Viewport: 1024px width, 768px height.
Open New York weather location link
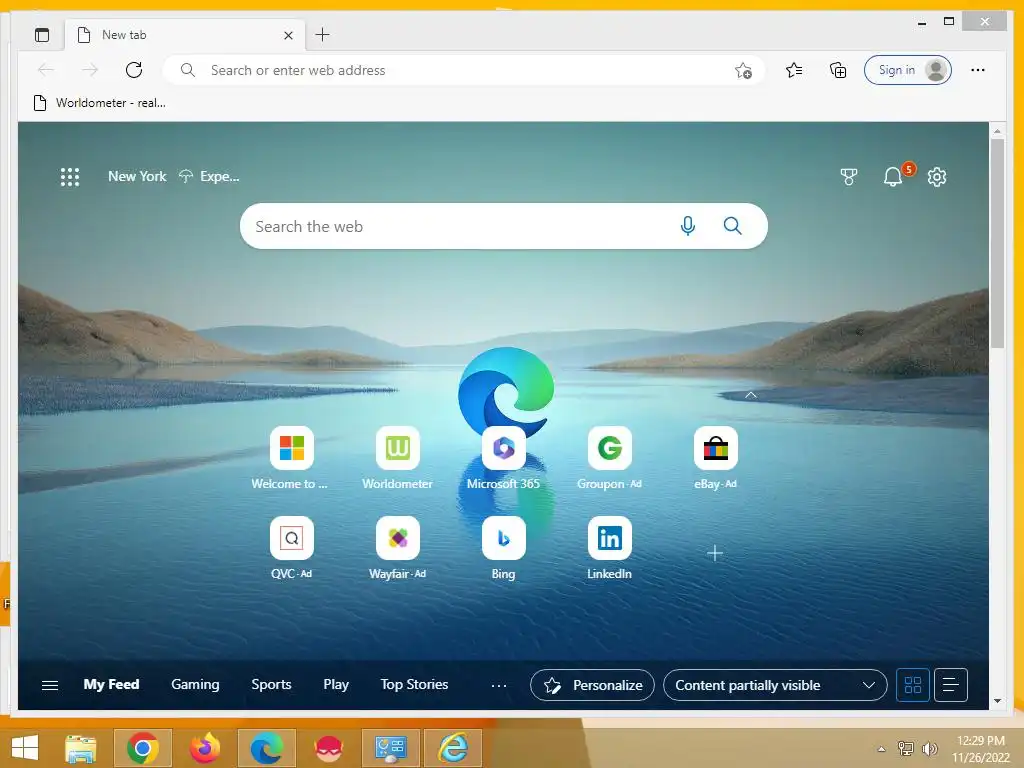(137, 176)
